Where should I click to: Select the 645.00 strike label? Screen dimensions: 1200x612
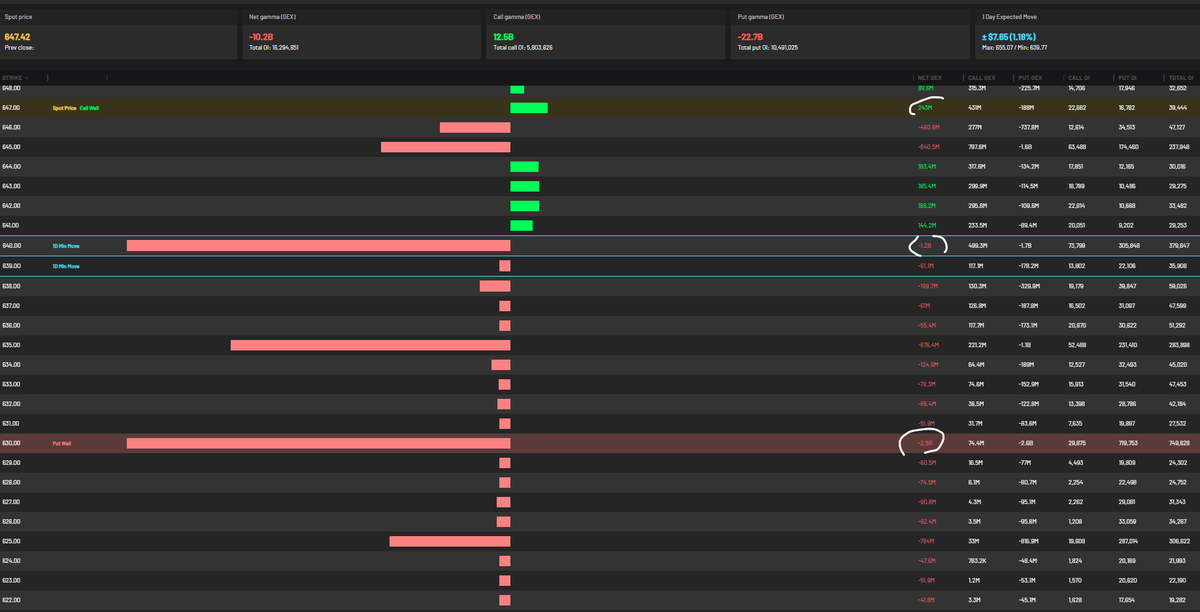11,147
